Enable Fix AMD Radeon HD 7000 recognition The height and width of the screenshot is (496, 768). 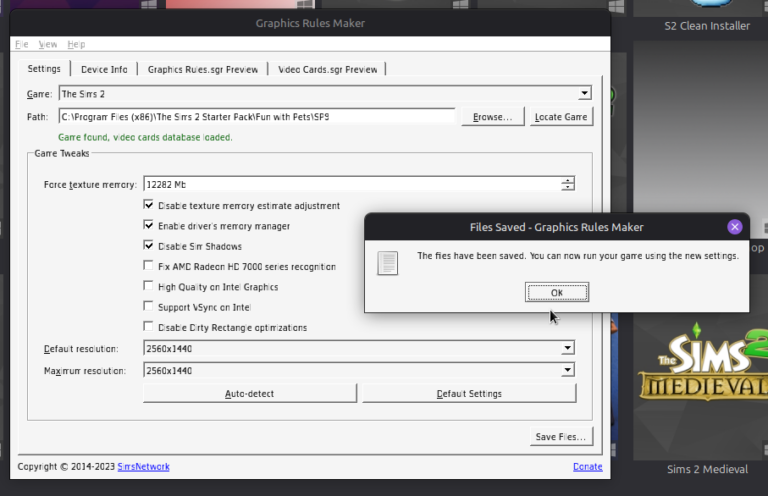click(148, 265)
